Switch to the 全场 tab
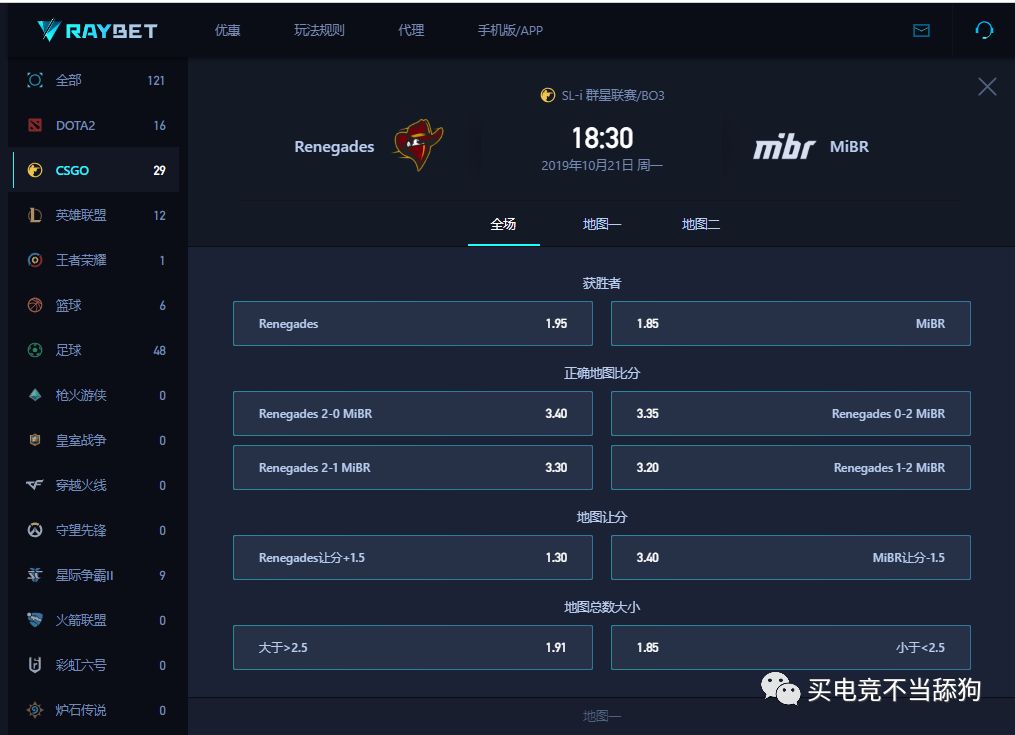 (503, 224)
